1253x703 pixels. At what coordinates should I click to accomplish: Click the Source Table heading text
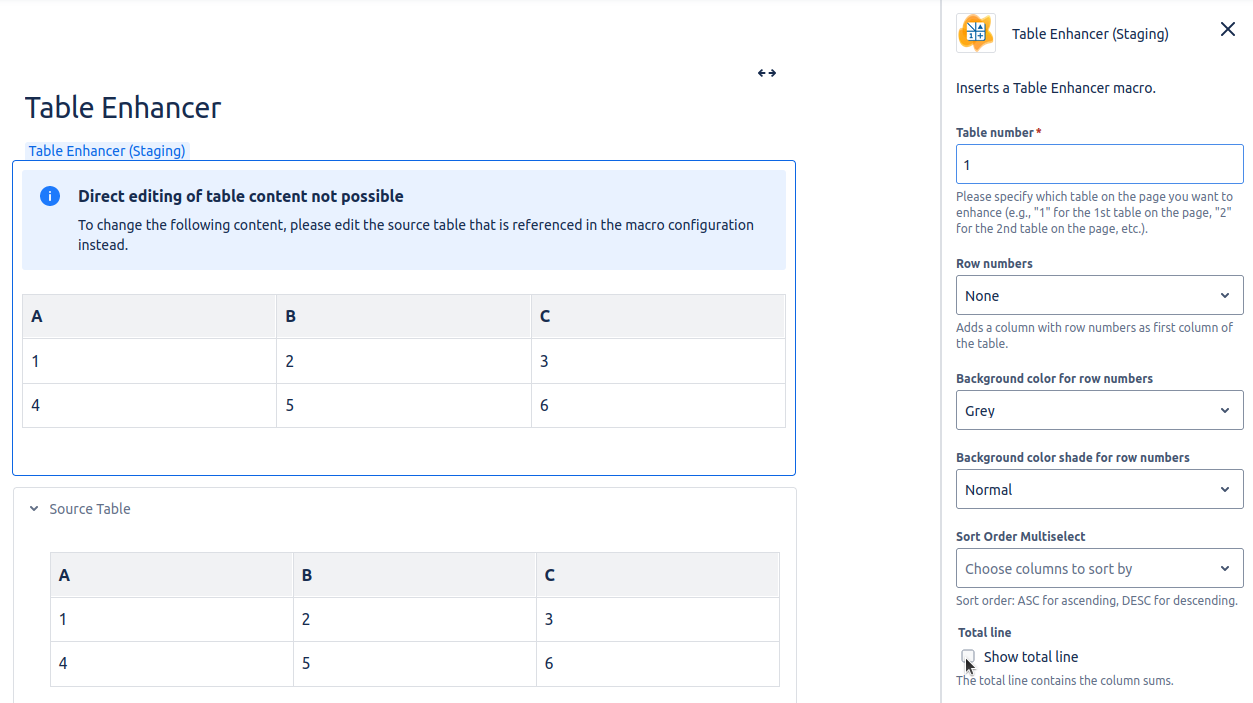click(x=90, y=509)
